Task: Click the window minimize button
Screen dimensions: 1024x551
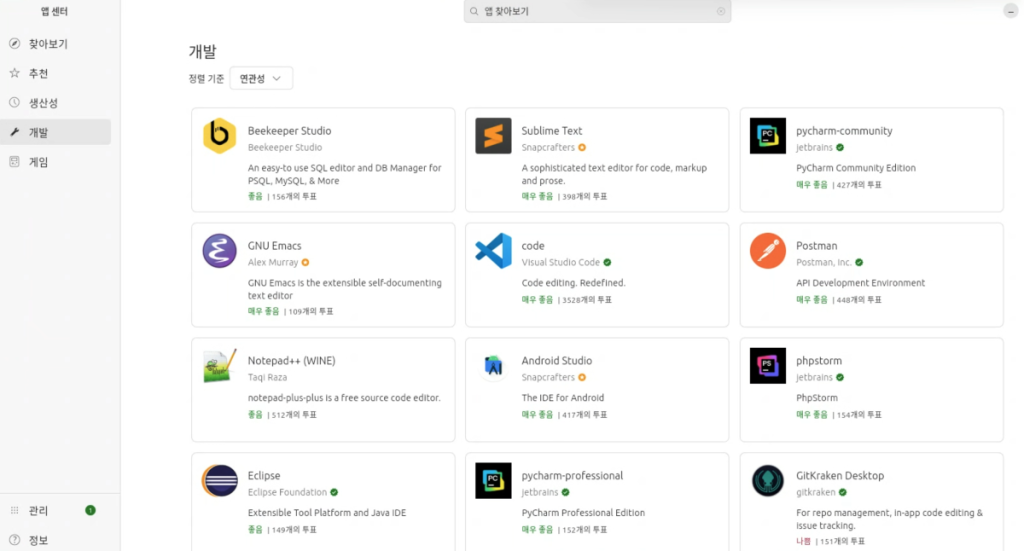Action: coord(1010,11)
